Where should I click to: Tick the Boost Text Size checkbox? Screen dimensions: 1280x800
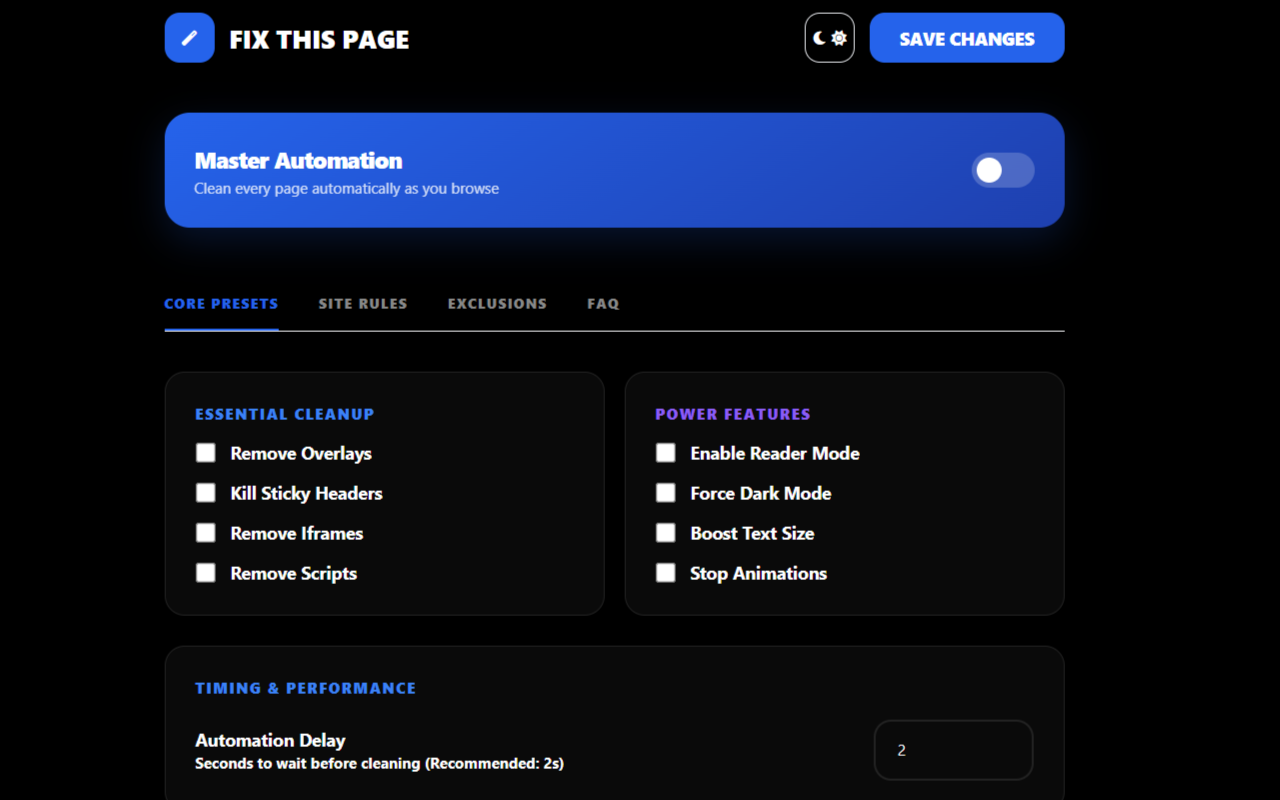(666, 533)
